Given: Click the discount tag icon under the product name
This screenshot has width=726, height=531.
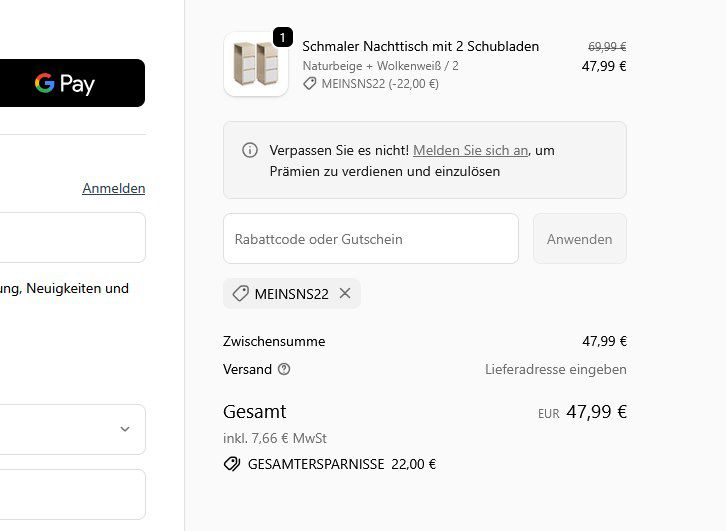Looking at the screenshot, I should (x=310, y=84).
